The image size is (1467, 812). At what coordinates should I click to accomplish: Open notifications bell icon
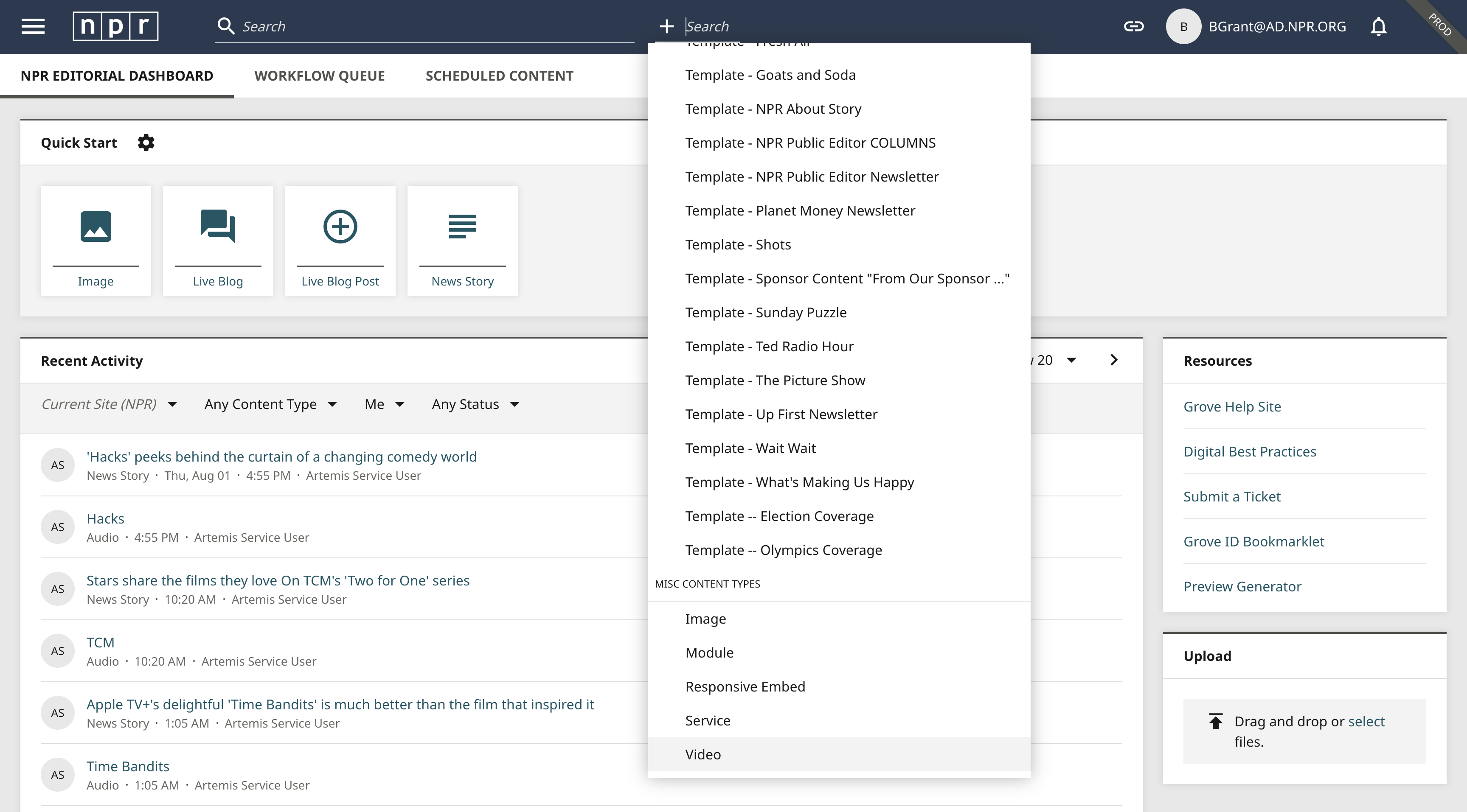pyautogui.click(x=1378, y=26)
